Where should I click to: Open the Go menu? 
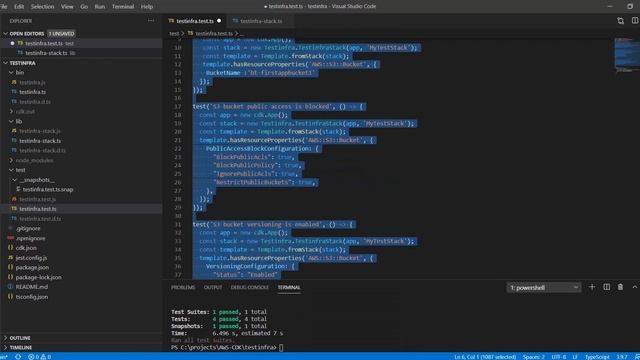84,7
